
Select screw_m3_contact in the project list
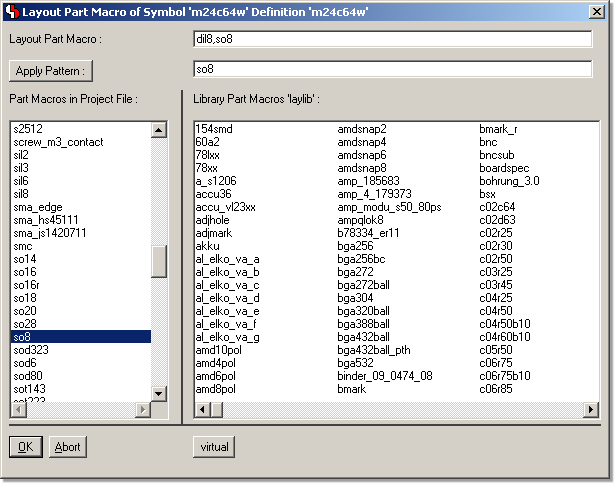pos(58,142)
